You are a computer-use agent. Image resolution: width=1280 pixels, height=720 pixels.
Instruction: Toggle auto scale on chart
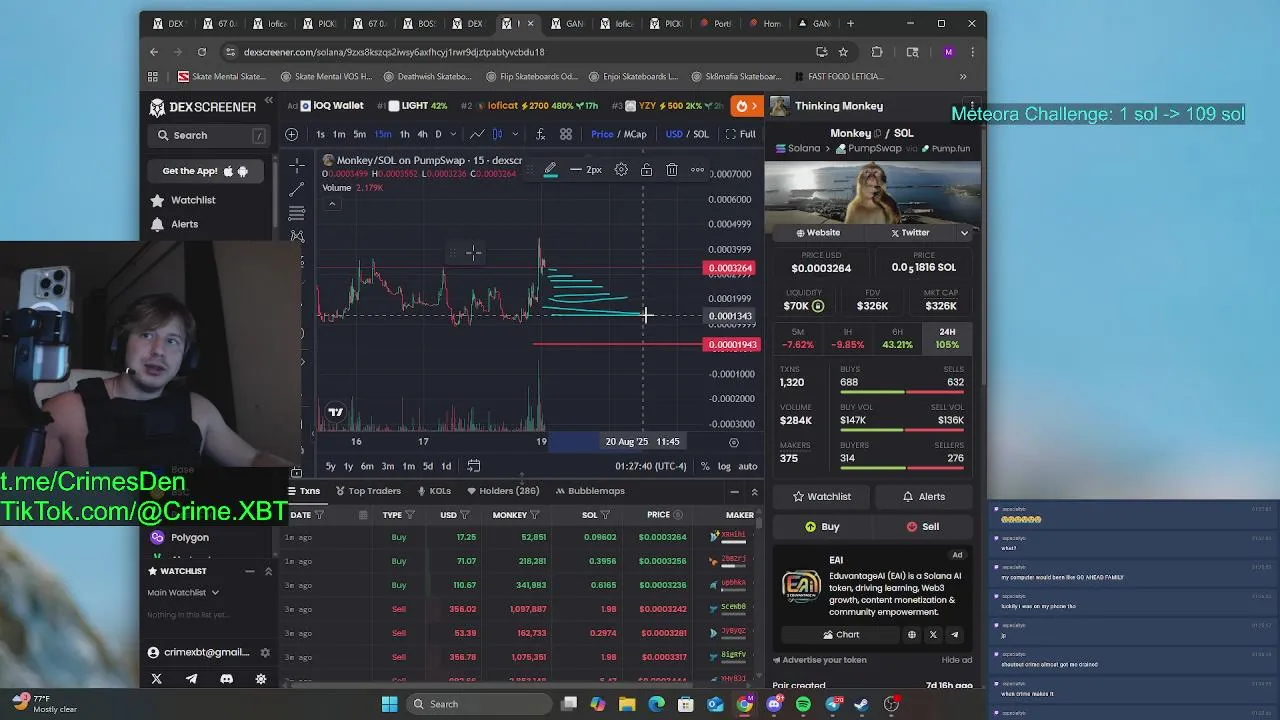coord(747,466)
